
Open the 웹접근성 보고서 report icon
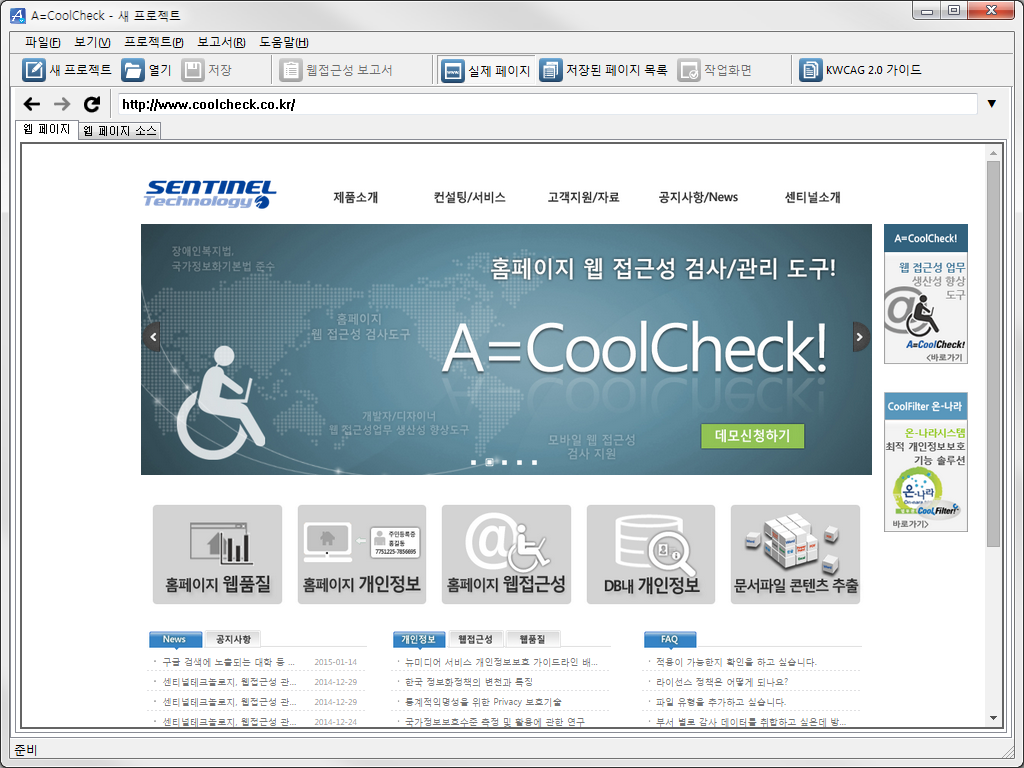(x=291, y=70)
